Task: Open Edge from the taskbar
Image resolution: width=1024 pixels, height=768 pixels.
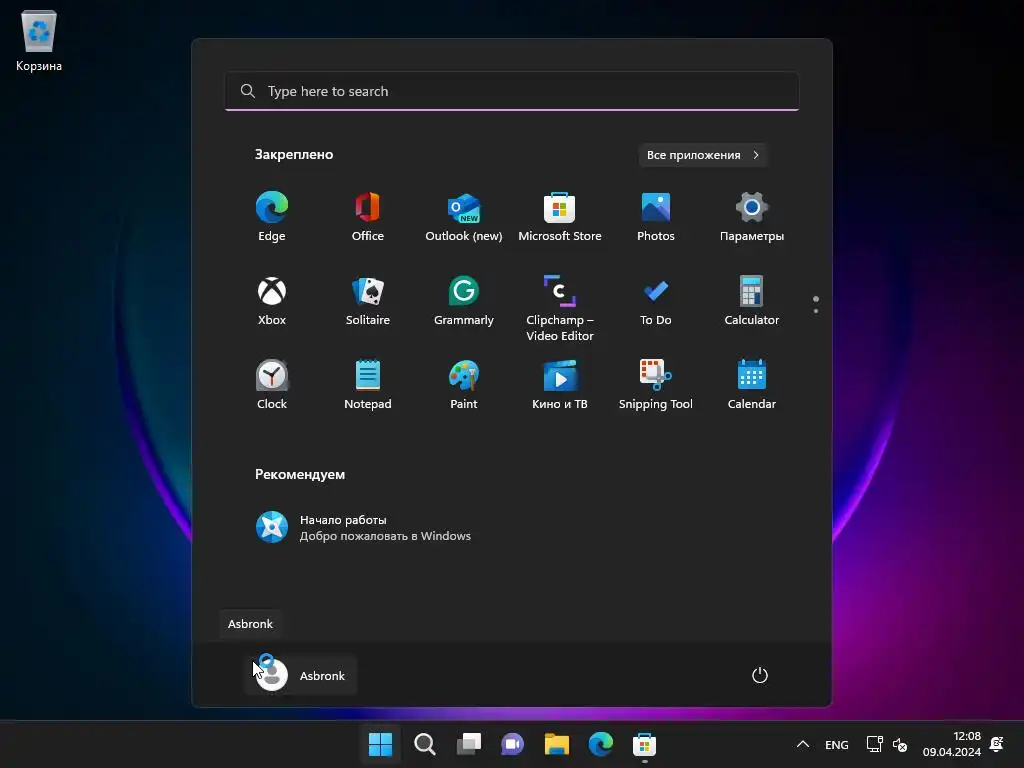Action: [600, 744]
